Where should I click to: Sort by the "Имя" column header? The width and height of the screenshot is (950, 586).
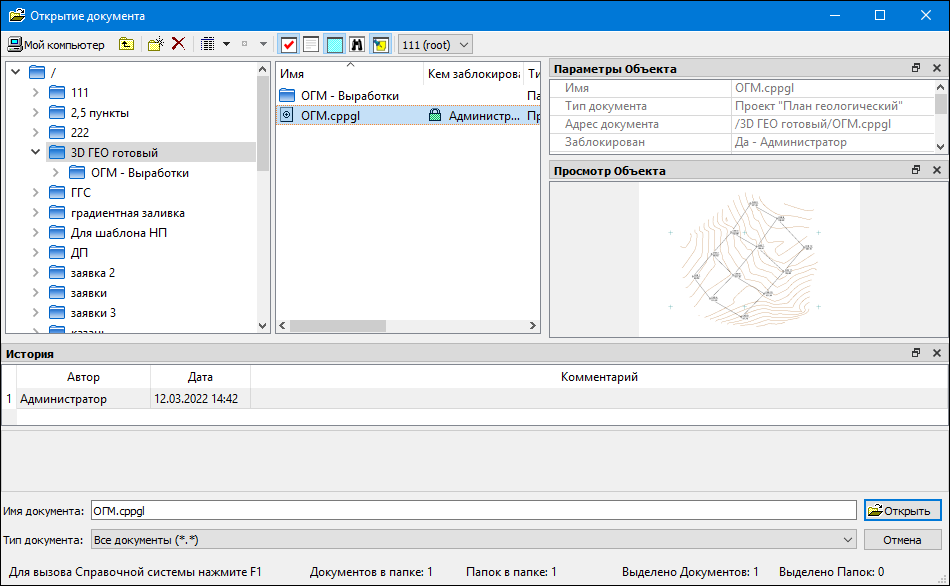[350, 73]
